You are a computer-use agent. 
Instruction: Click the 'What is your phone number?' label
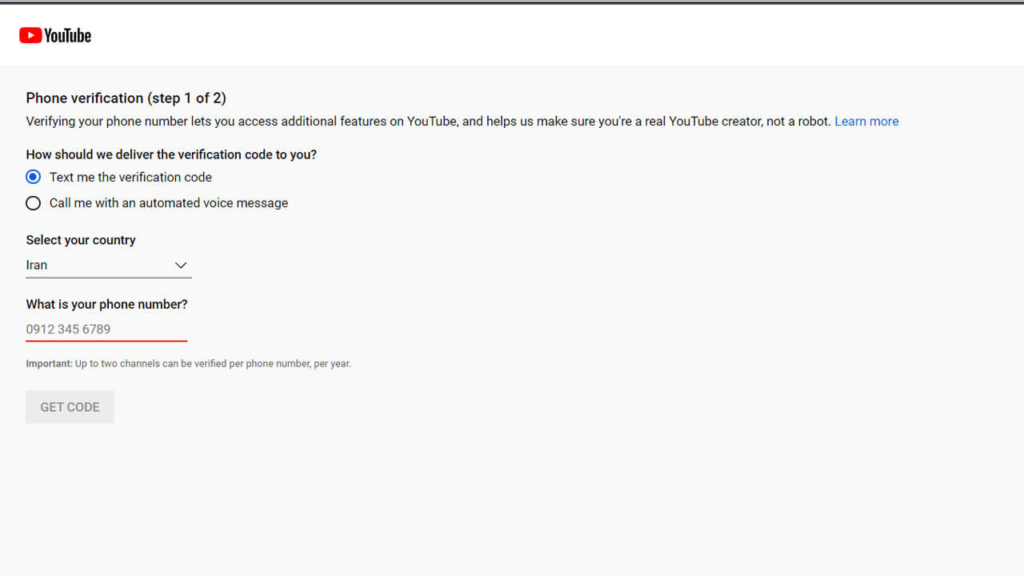107,304
